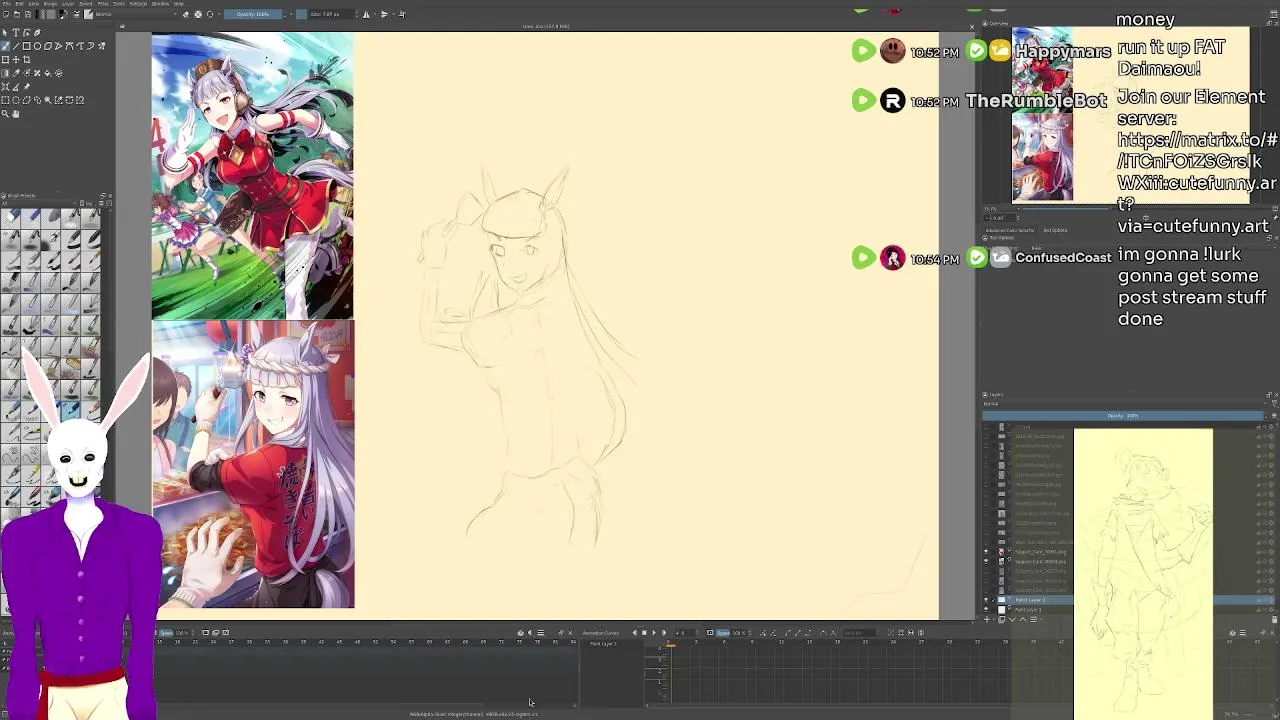This screenshot has width=1280, height=720.
Task: Open the Choose Brush Preset icon
Action: (88, 14)
